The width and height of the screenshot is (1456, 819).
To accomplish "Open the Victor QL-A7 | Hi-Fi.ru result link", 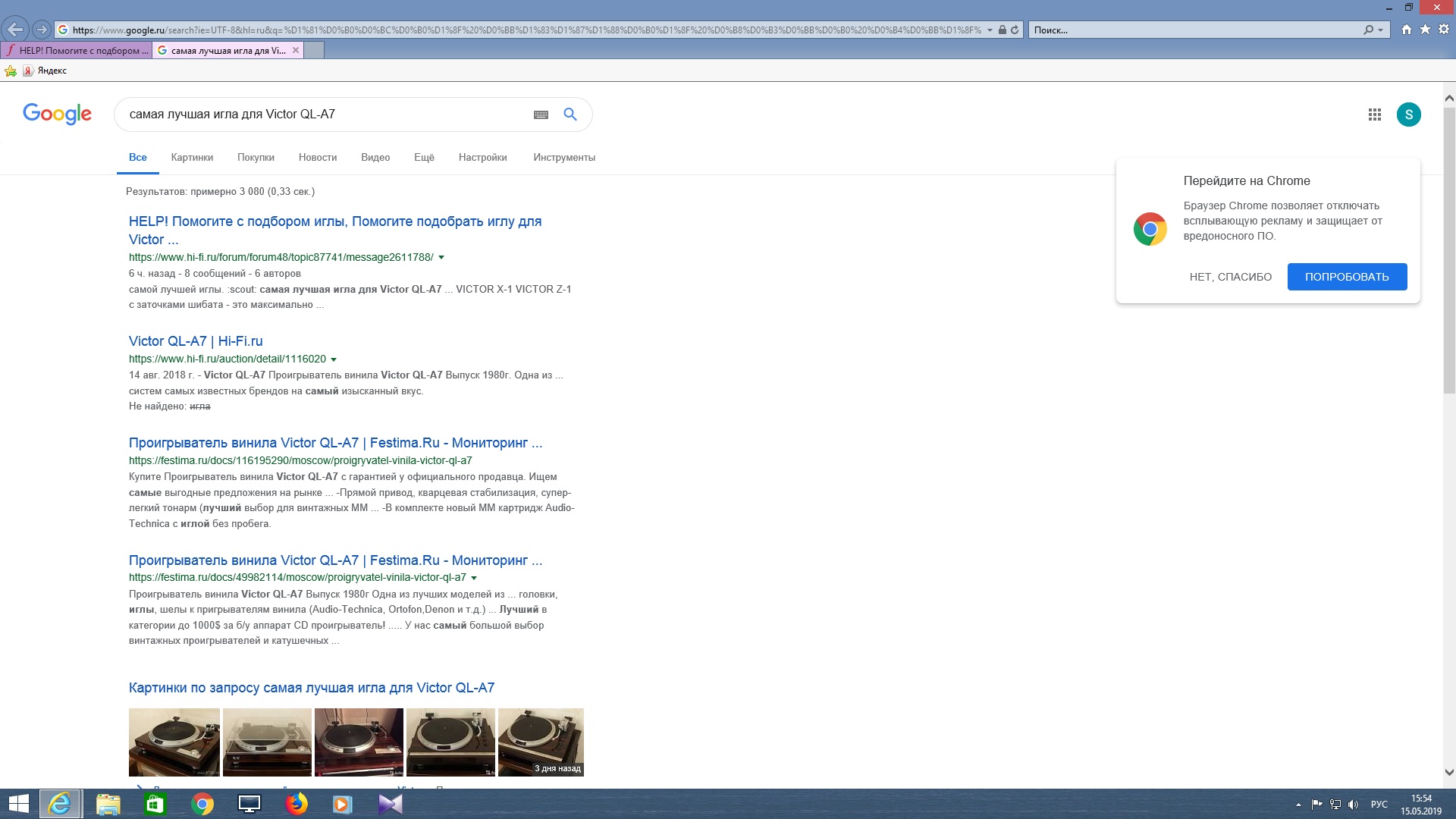I will pos(196,341).
